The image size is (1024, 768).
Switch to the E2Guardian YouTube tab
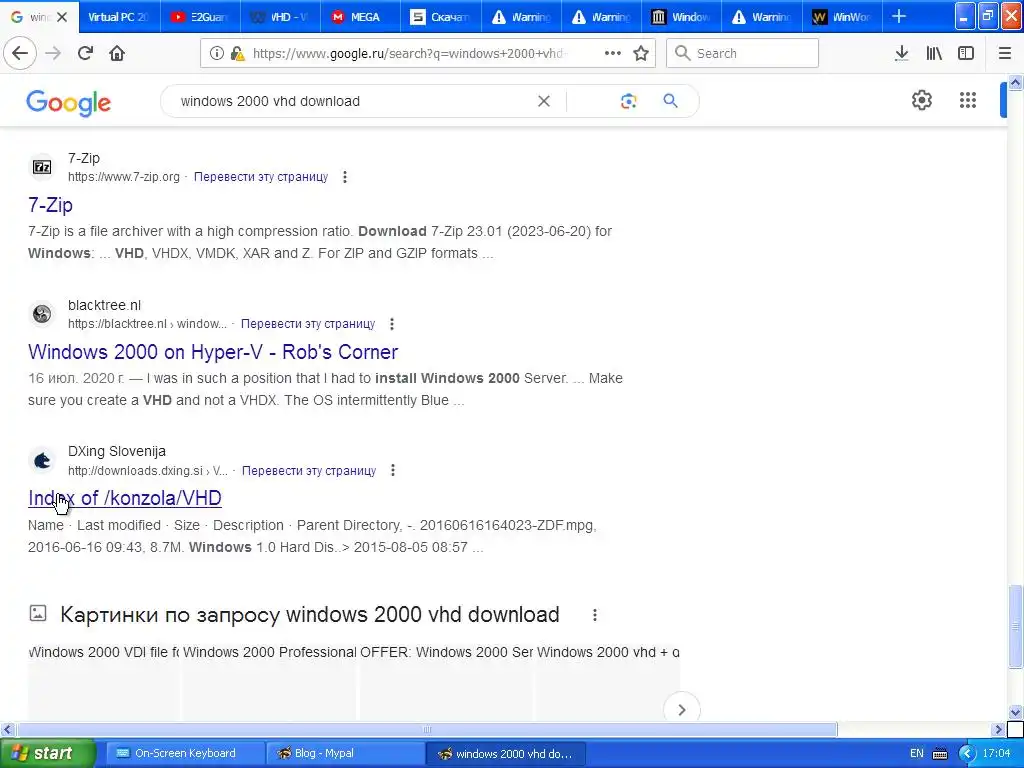(200, 17)
